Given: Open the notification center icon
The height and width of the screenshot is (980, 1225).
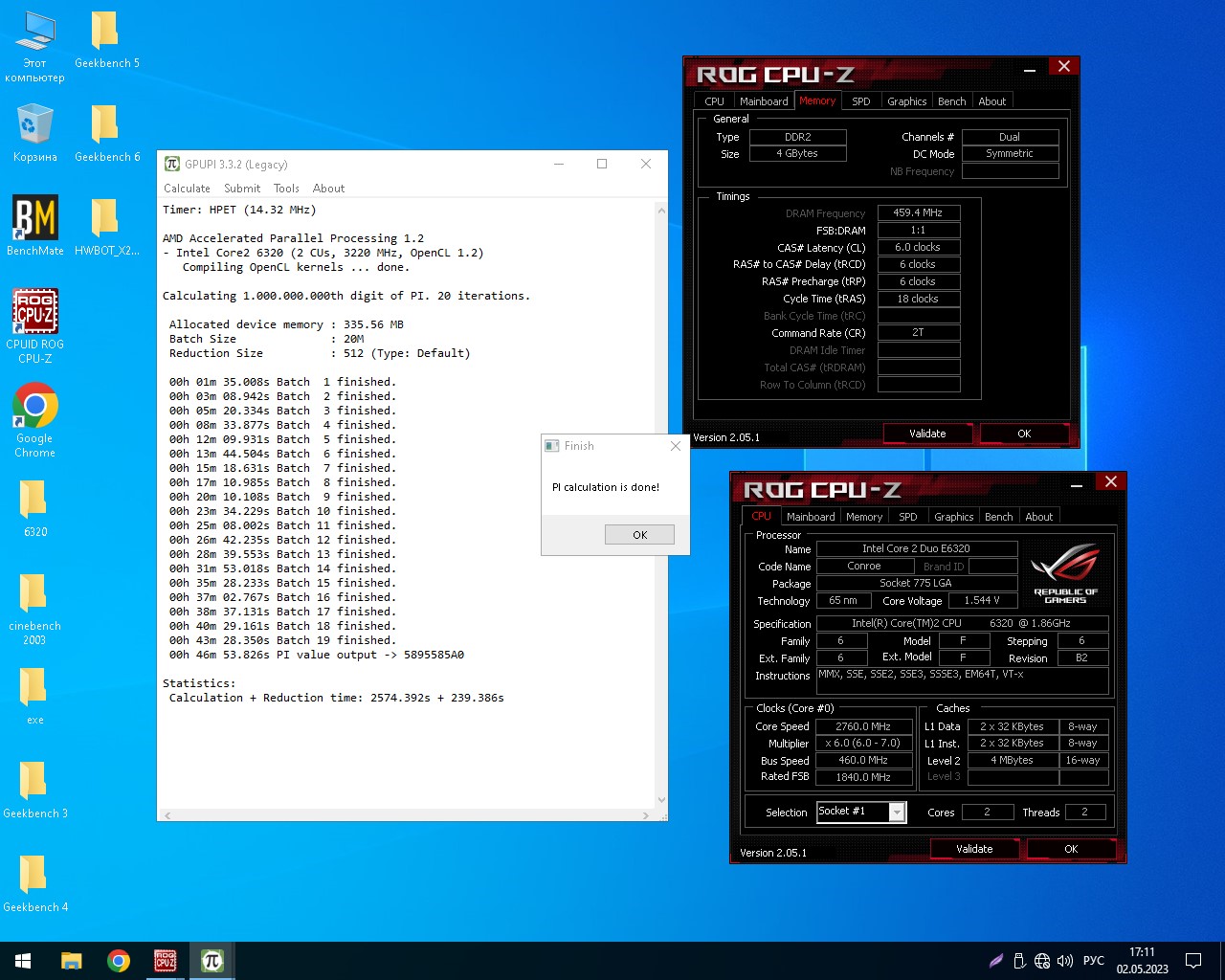Looking at the screenshot, I should [1193, 961].
